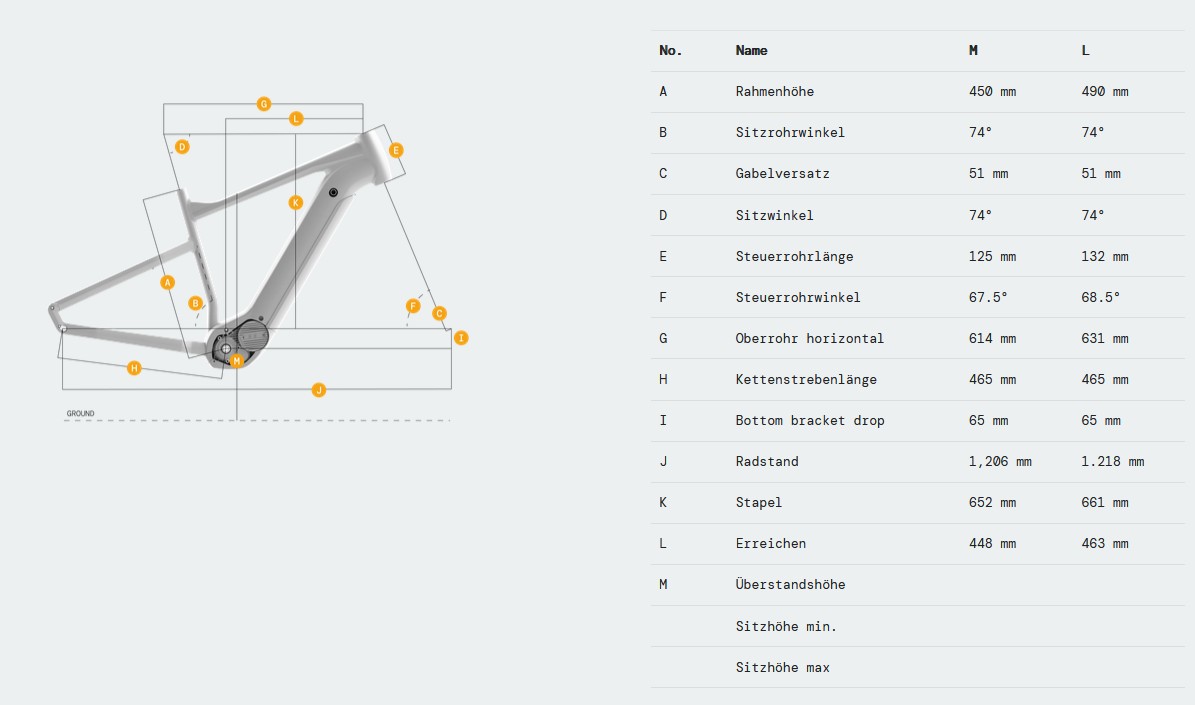Screen dimensions: 1195x705
Task: Click the orange M marker at the bottom bracket
Action: (x=237, y=360)
